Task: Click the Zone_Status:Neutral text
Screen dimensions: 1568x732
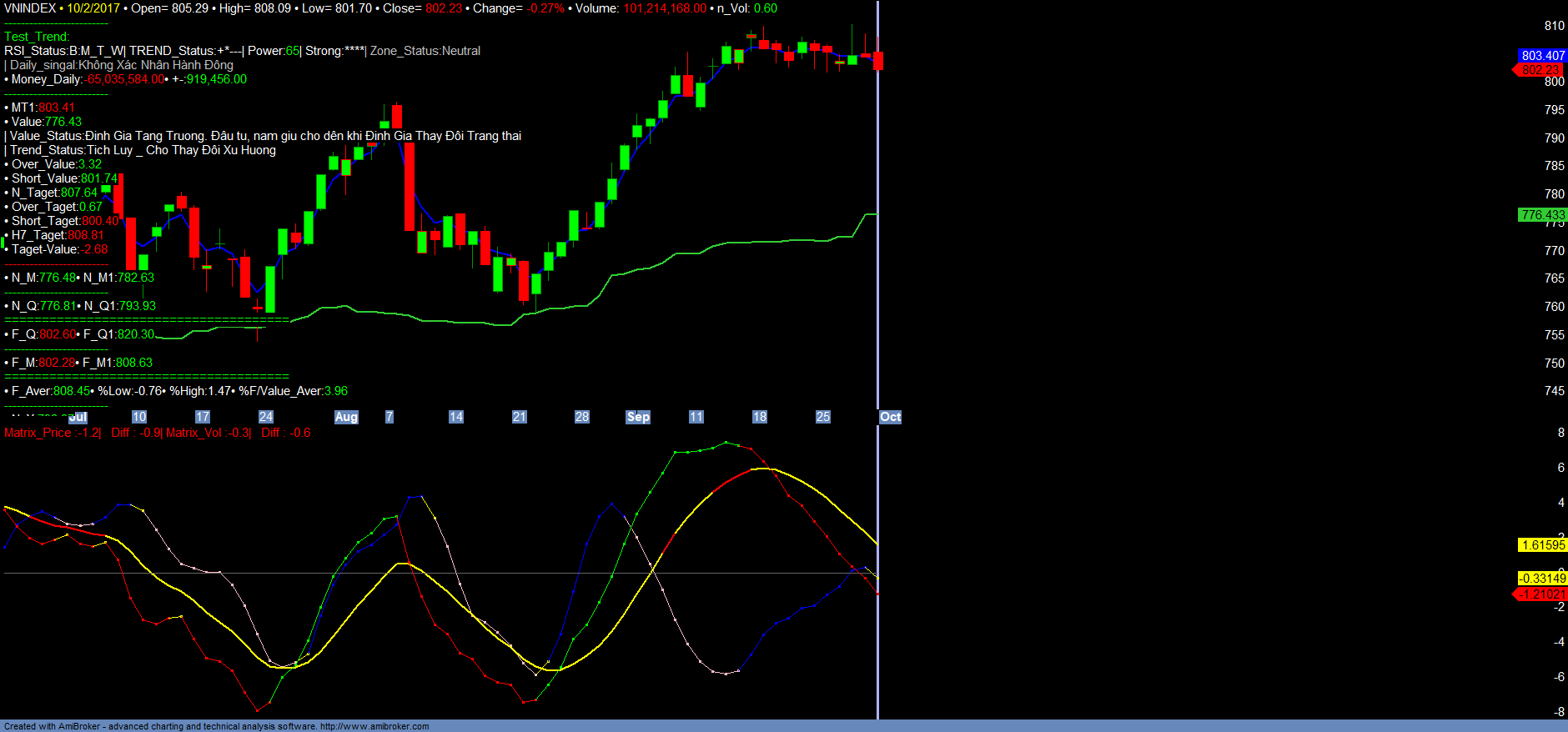Action: [x=425, y=51]
